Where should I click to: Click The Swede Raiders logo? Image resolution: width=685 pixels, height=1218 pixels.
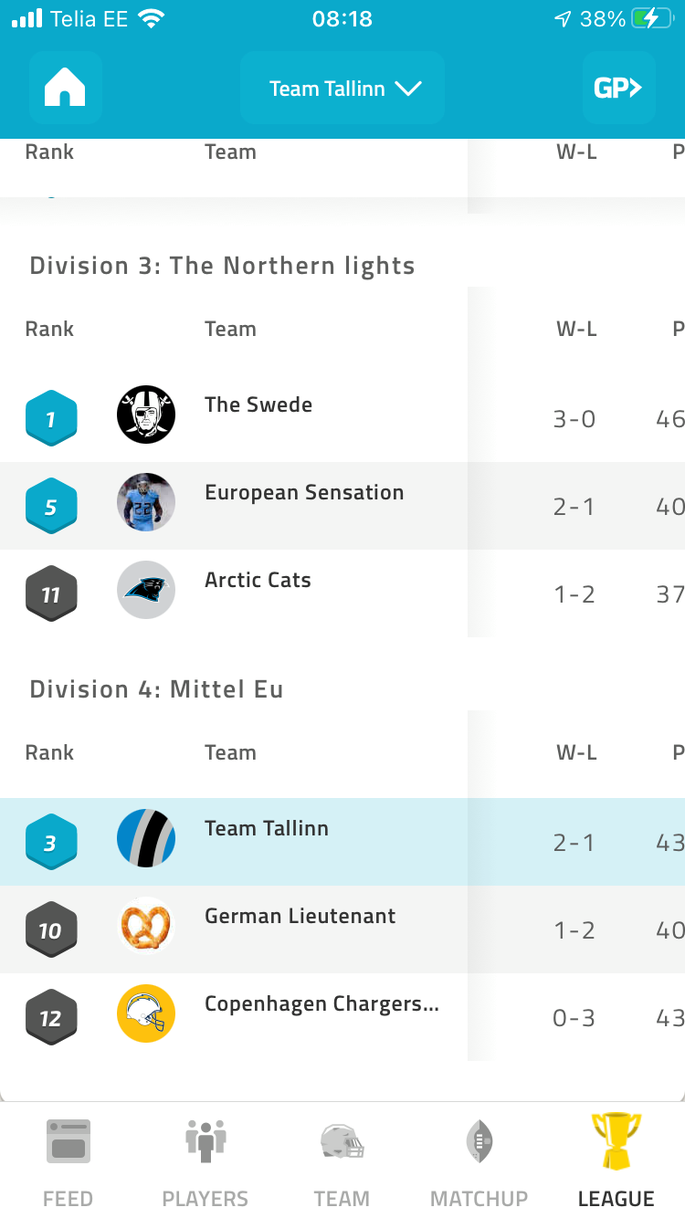tap(146, 414)
